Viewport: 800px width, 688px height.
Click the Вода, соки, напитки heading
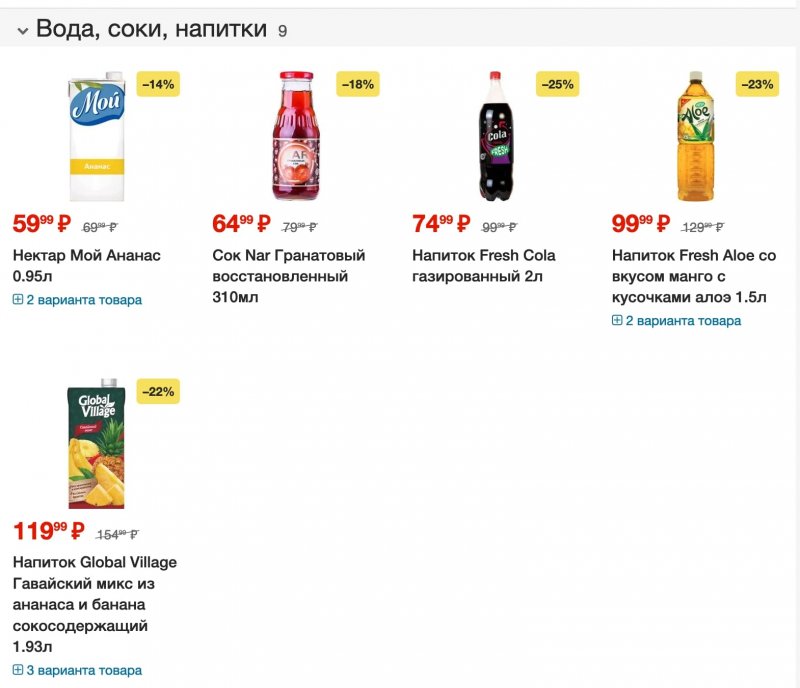point(151,29)
